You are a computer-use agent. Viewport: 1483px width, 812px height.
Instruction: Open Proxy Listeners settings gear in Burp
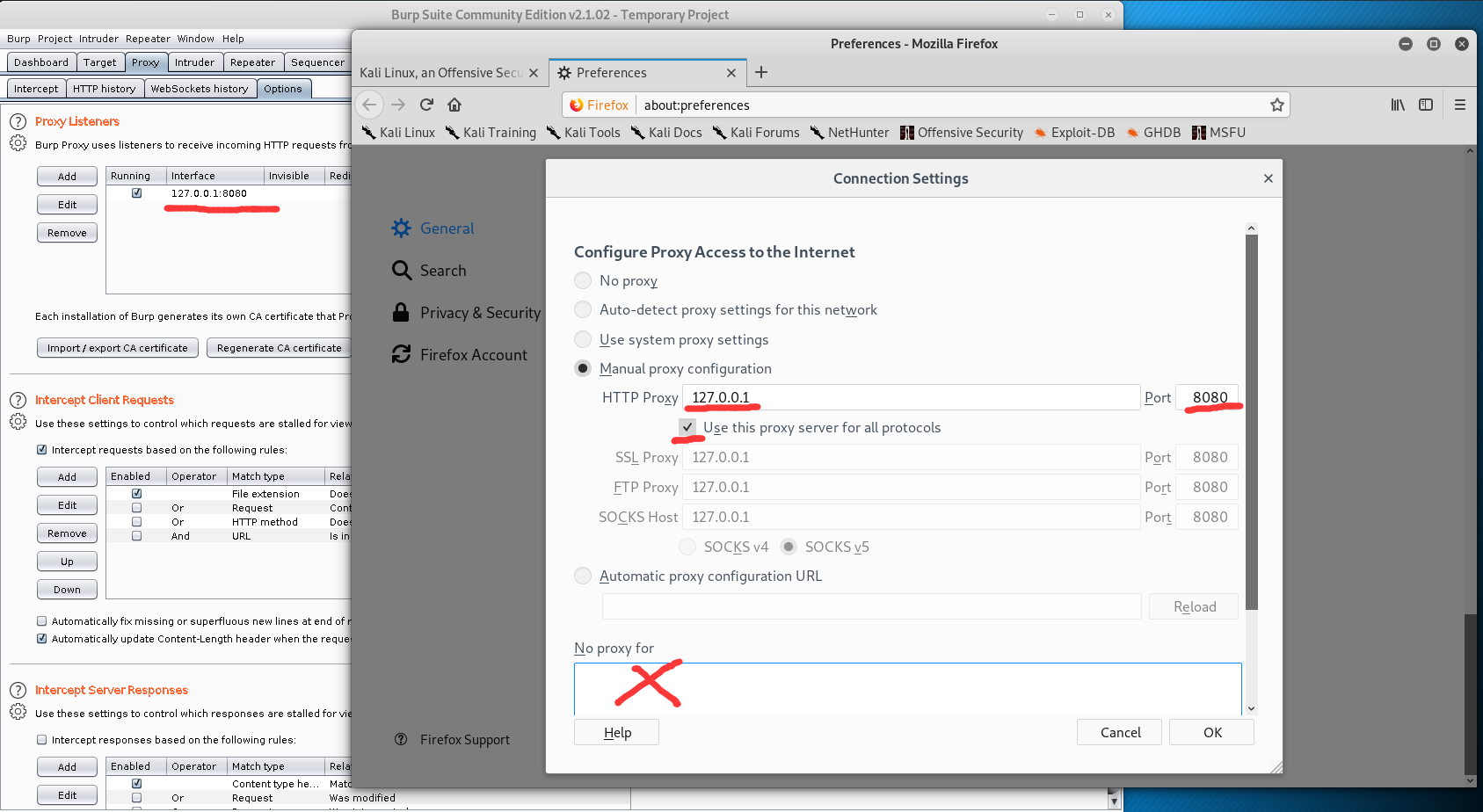(x=18, y=143)
